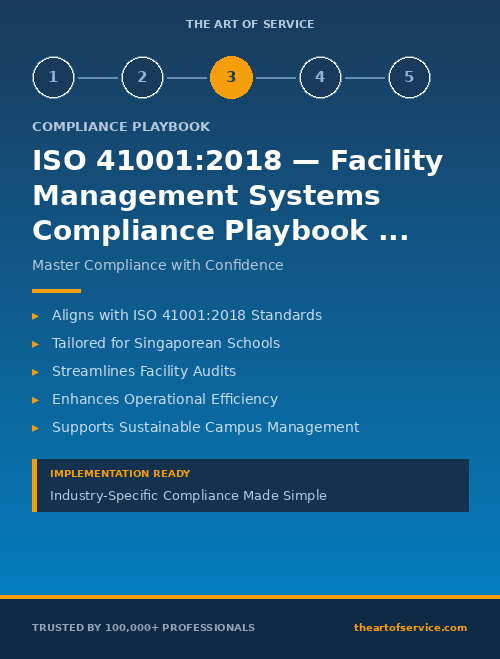Click 'Aligns with ISO 41001:2018 Standards' bullet

187,315
